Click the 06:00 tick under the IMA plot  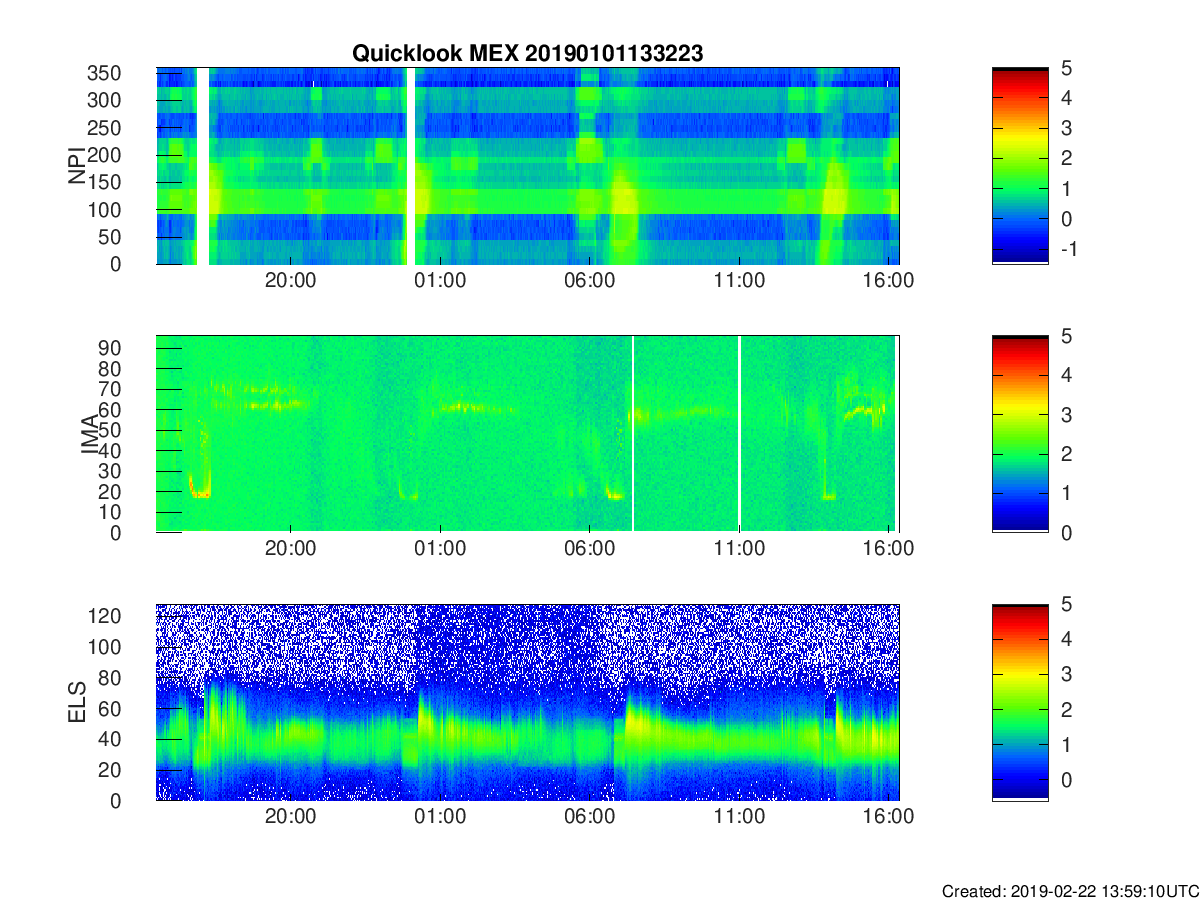point(589,548)
